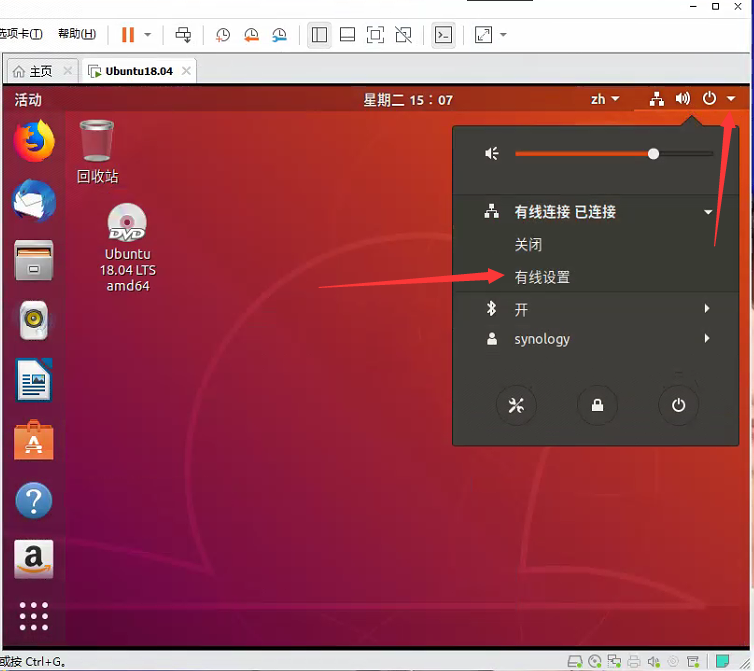
Task: Collapse the system menu arrow in the top bar
Action: [x=731, y=99]
